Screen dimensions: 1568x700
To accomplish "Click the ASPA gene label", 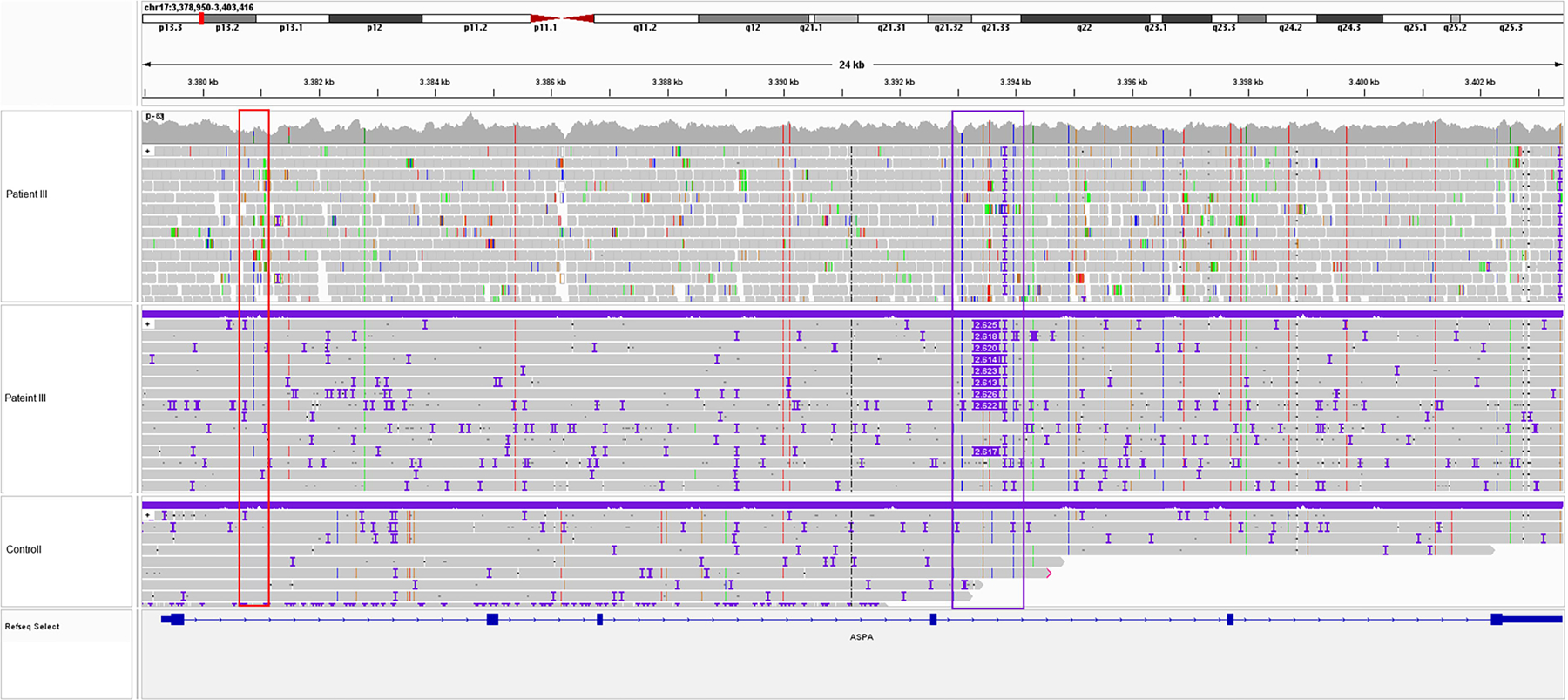I will pyautogui.click(x=862, y=637).
